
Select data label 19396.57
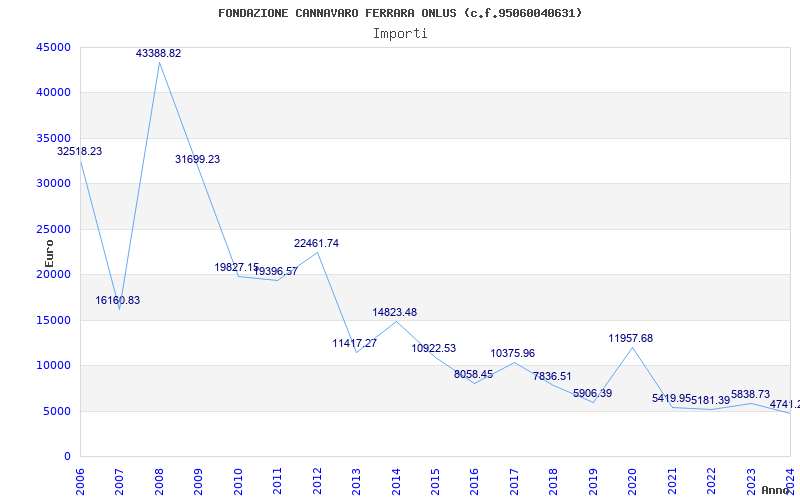click(276, 271)
